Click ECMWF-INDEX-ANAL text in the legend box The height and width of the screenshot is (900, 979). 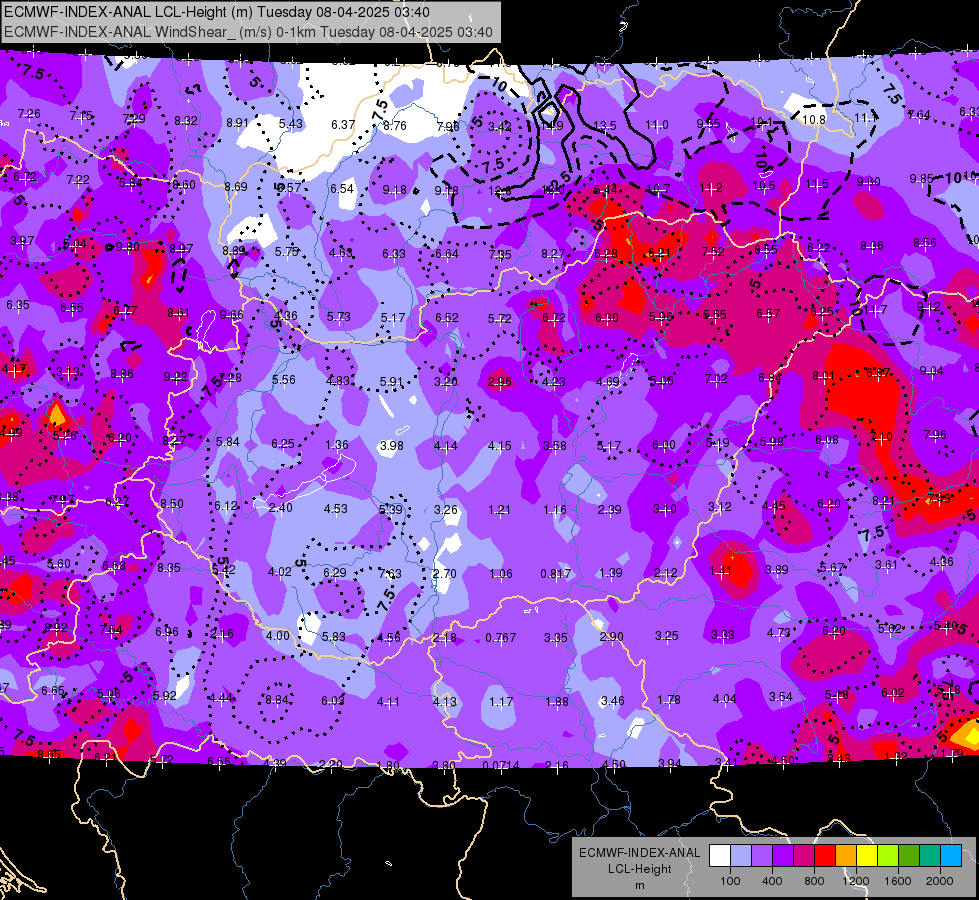pyautogui.click(x=639, y=853)
